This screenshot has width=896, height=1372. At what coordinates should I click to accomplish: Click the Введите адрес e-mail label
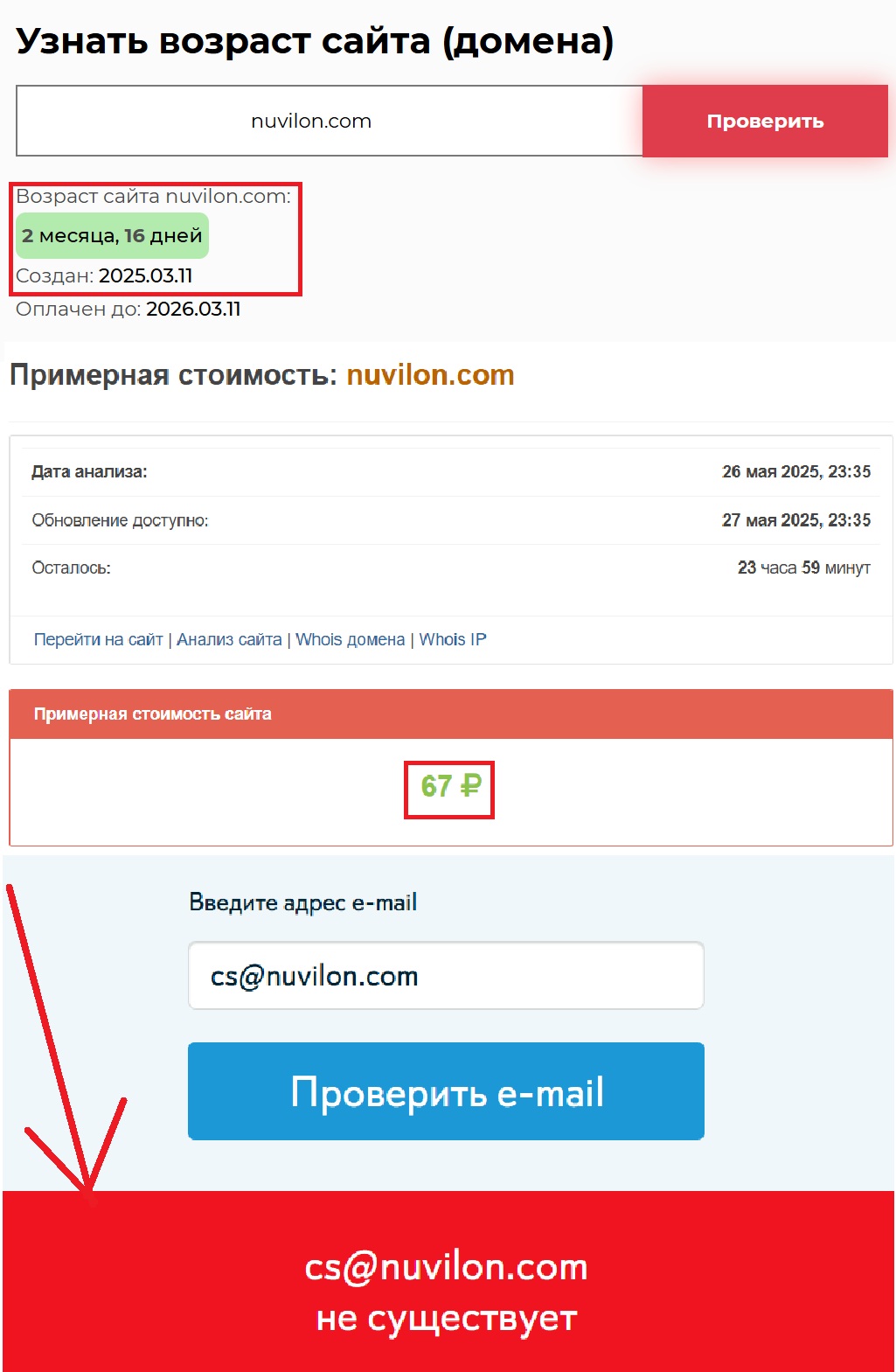pos(303,902)
